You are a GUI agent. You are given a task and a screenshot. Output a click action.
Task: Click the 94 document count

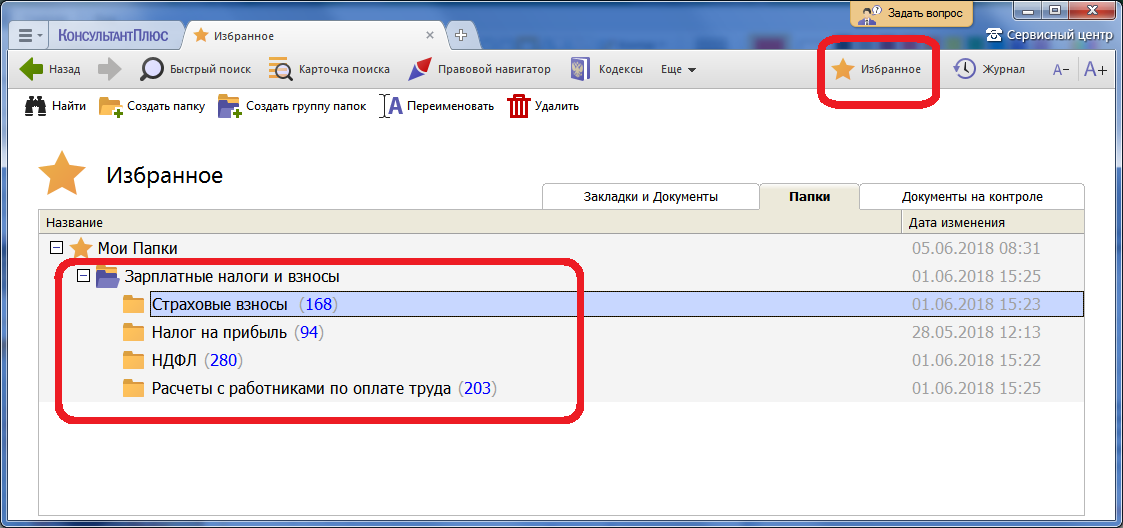[x=309, y=332]
